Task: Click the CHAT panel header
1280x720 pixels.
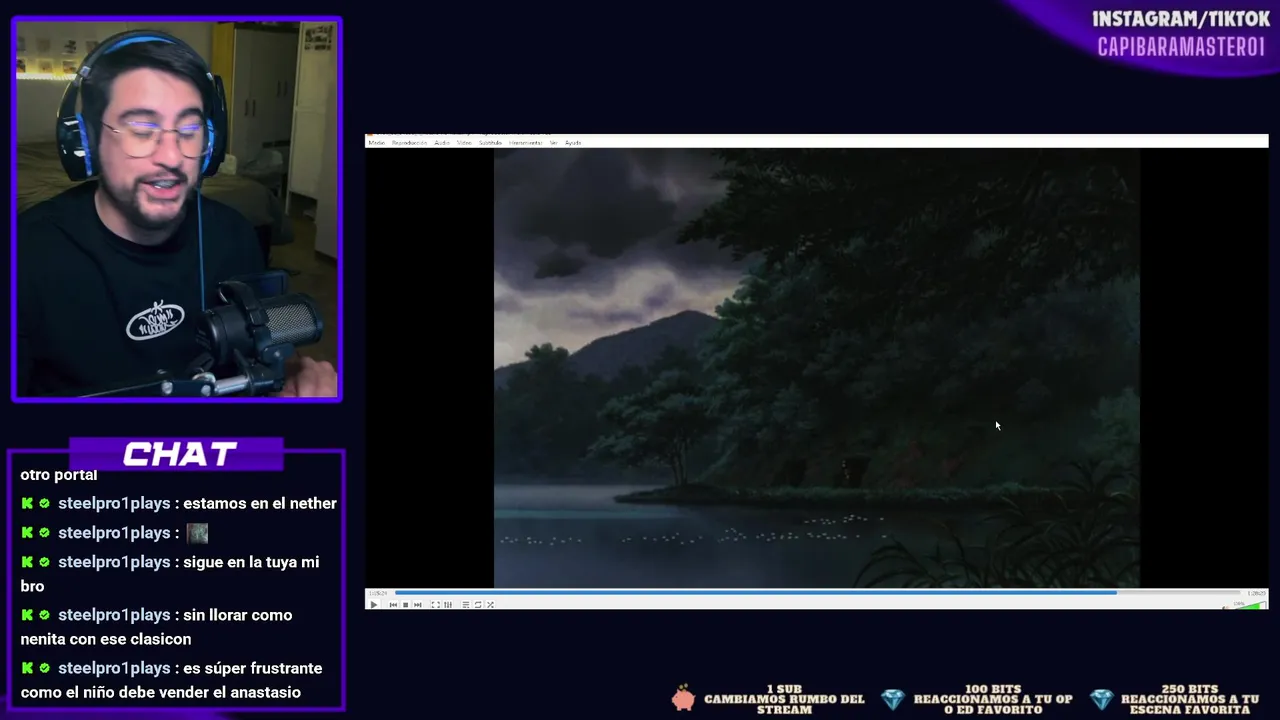Action: coord(178,455)
